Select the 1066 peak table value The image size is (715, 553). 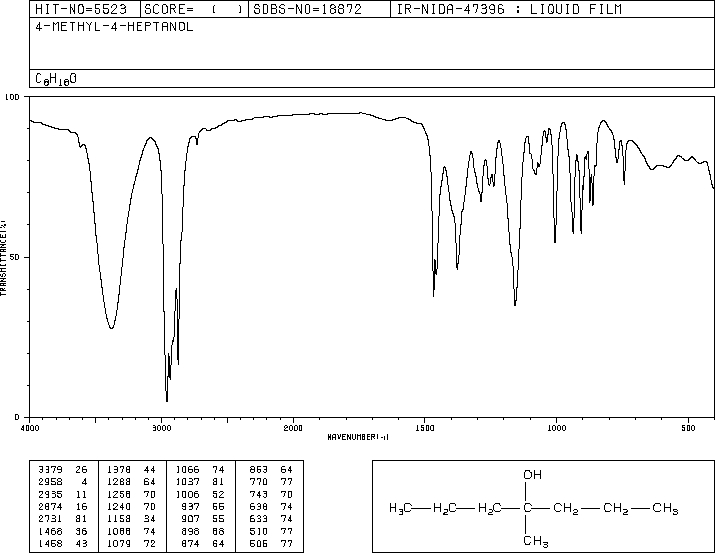[x=200, y=470]
